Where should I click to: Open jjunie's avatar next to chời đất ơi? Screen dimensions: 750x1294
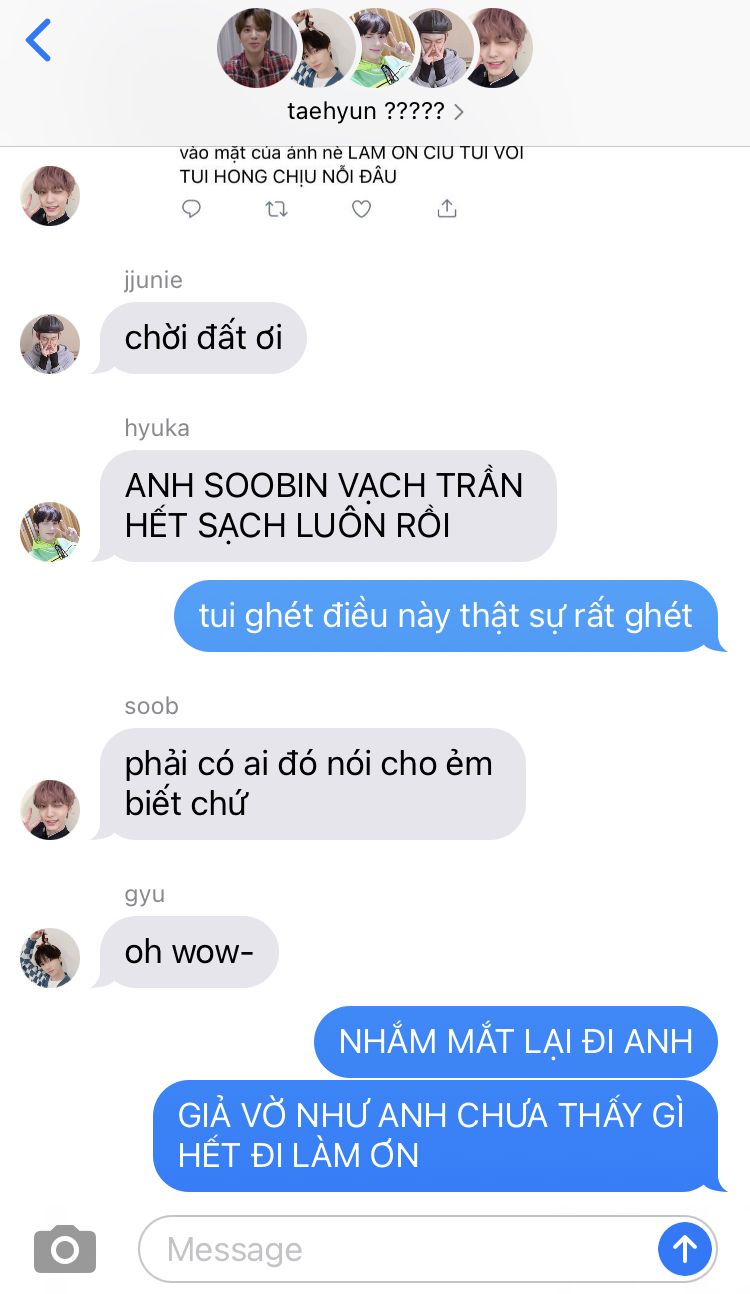coord(50,344)
